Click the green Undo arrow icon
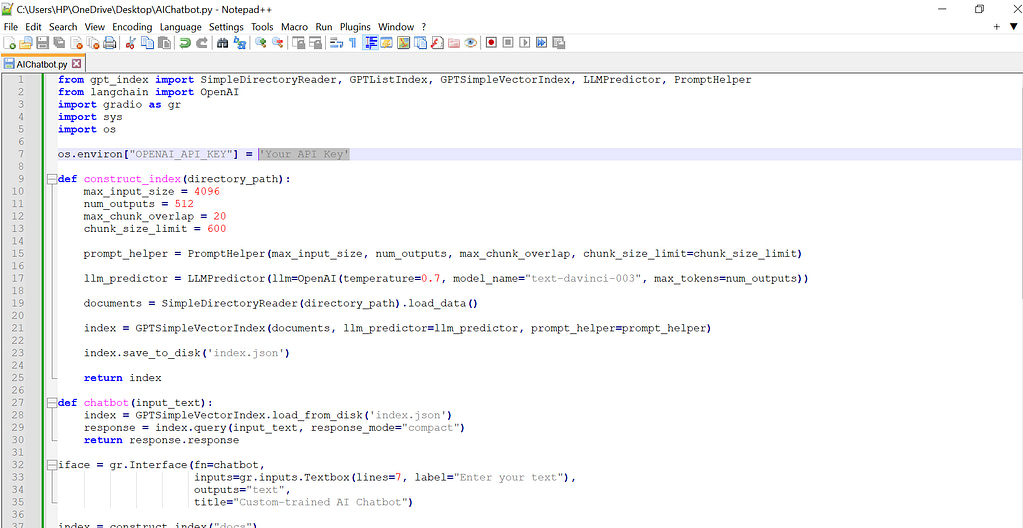The image size is (1023, 528). (x=185, y=43)
